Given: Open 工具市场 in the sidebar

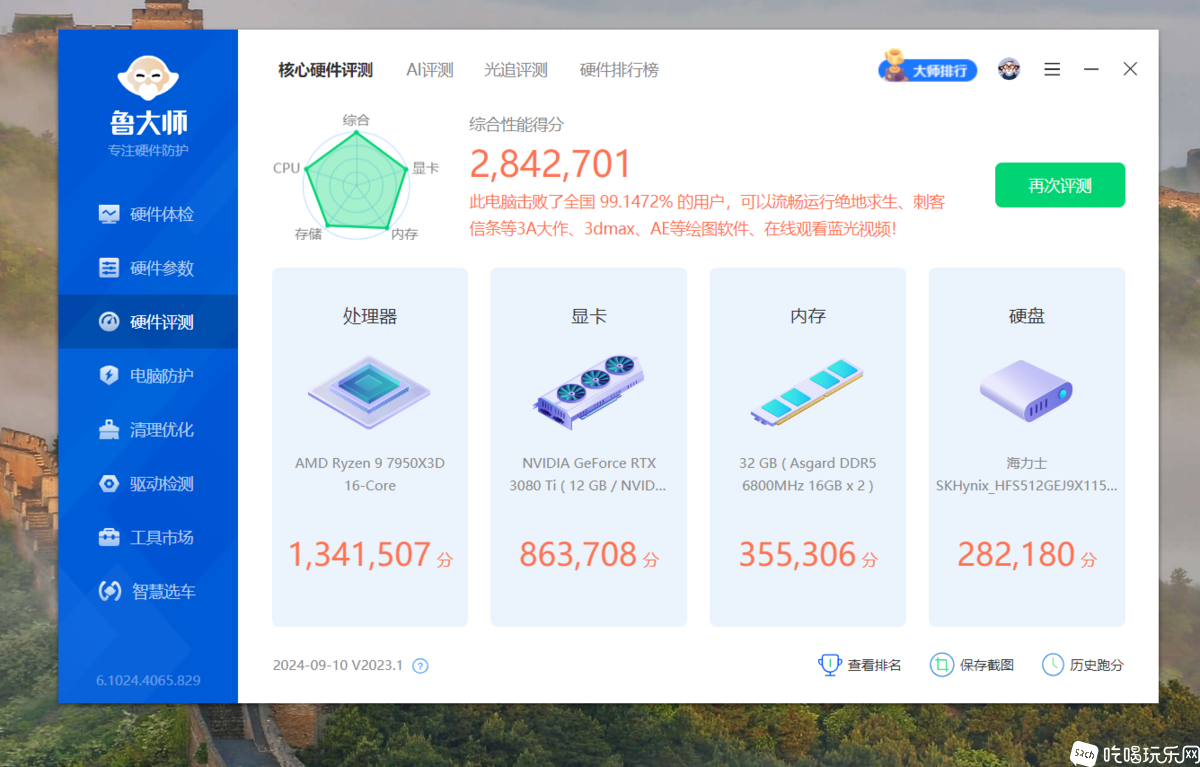Looking at the screenshot, I should pos(148,538).
